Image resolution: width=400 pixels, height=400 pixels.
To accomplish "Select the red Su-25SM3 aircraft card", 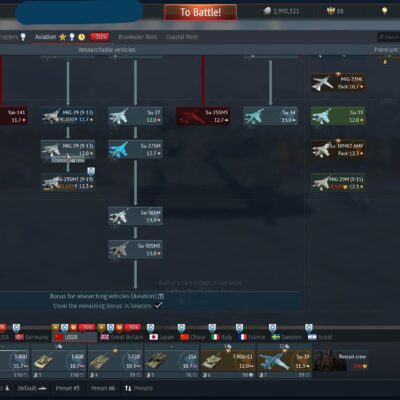I will (x=203, y=116).
